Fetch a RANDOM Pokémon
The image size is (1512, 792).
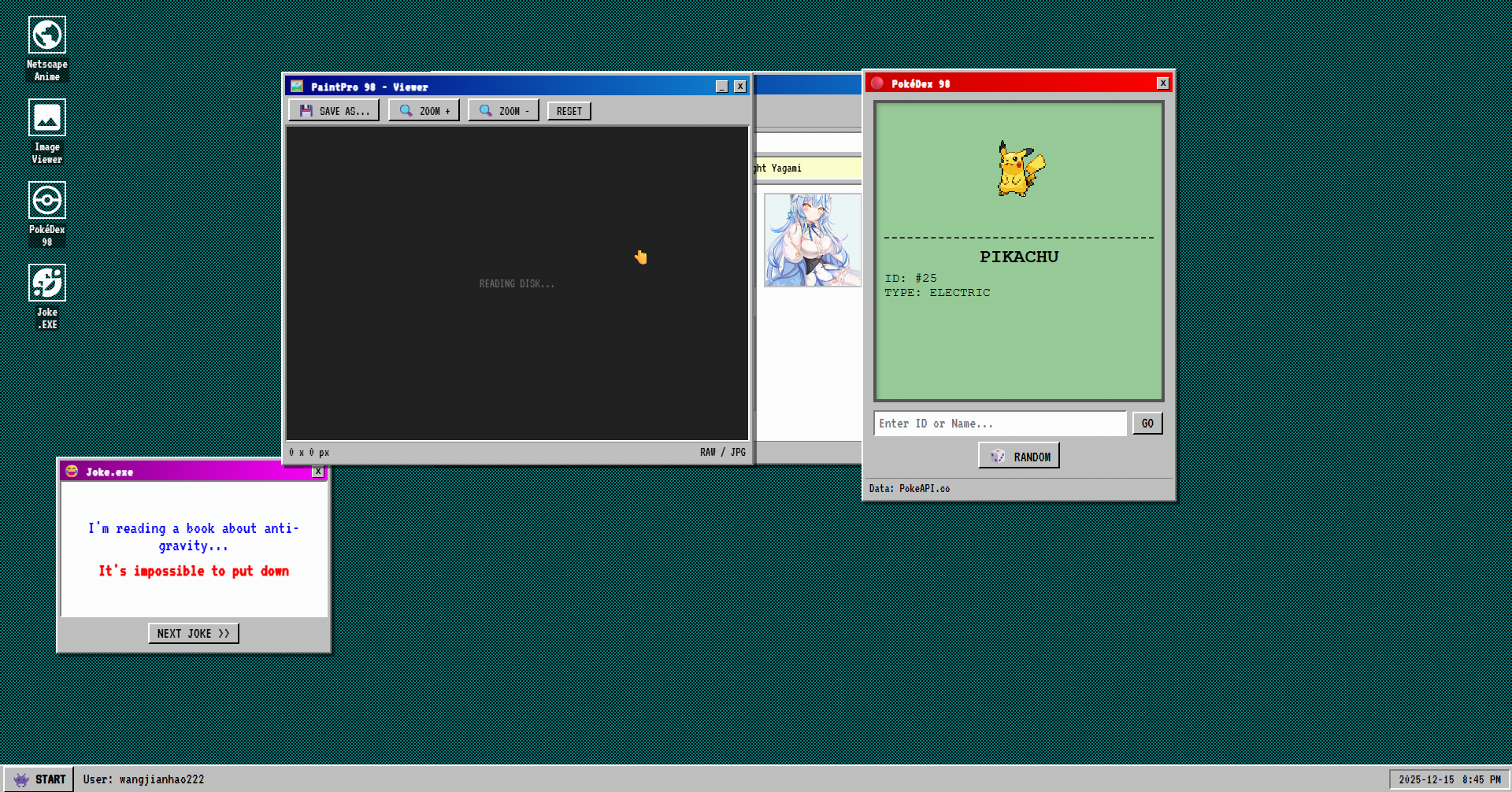click(1019, 455)
